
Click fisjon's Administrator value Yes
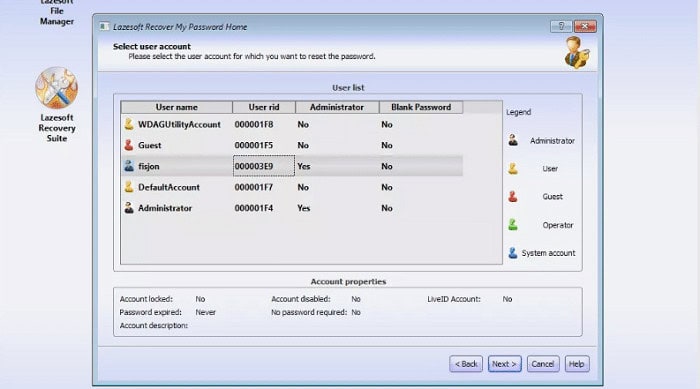pos(304,166)
